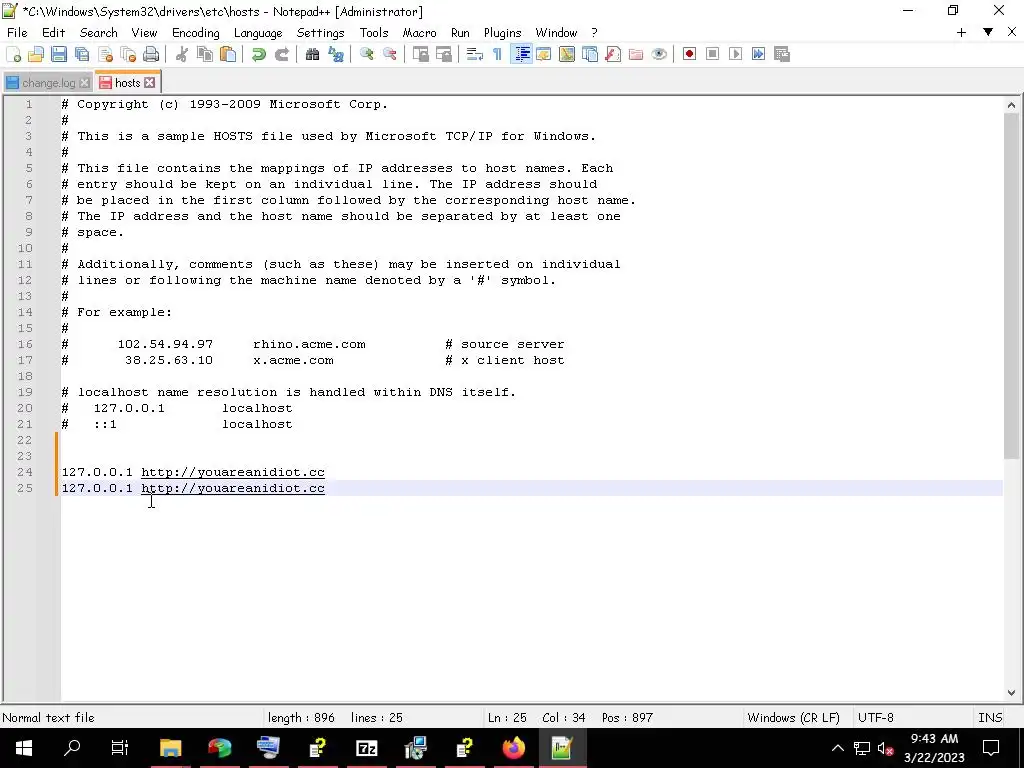The height and width of the screenshot is (768, 1024).
Task: Click the youareanidiot.cc link on line 24
Action: (233, 472)
